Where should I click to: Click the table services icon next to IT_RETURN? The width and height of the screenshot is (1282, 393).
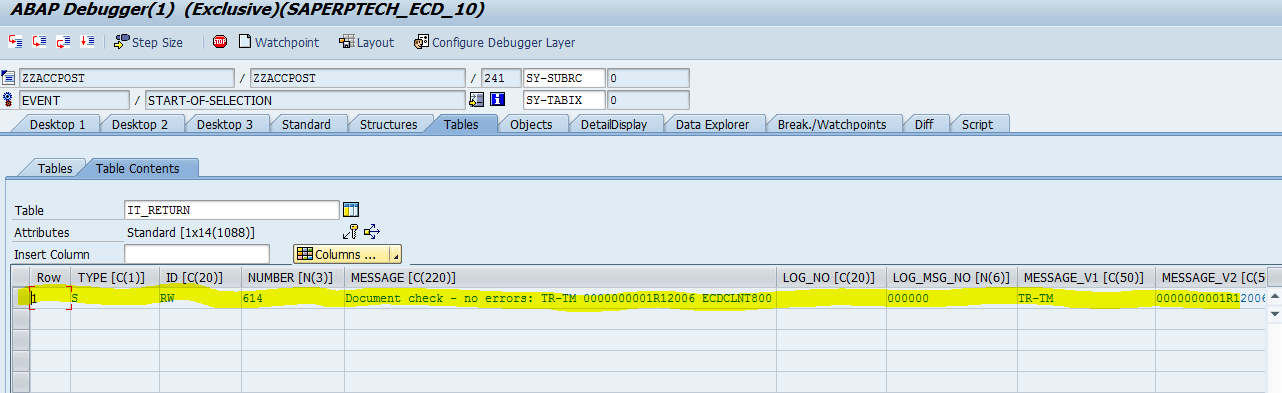point(351,210)
